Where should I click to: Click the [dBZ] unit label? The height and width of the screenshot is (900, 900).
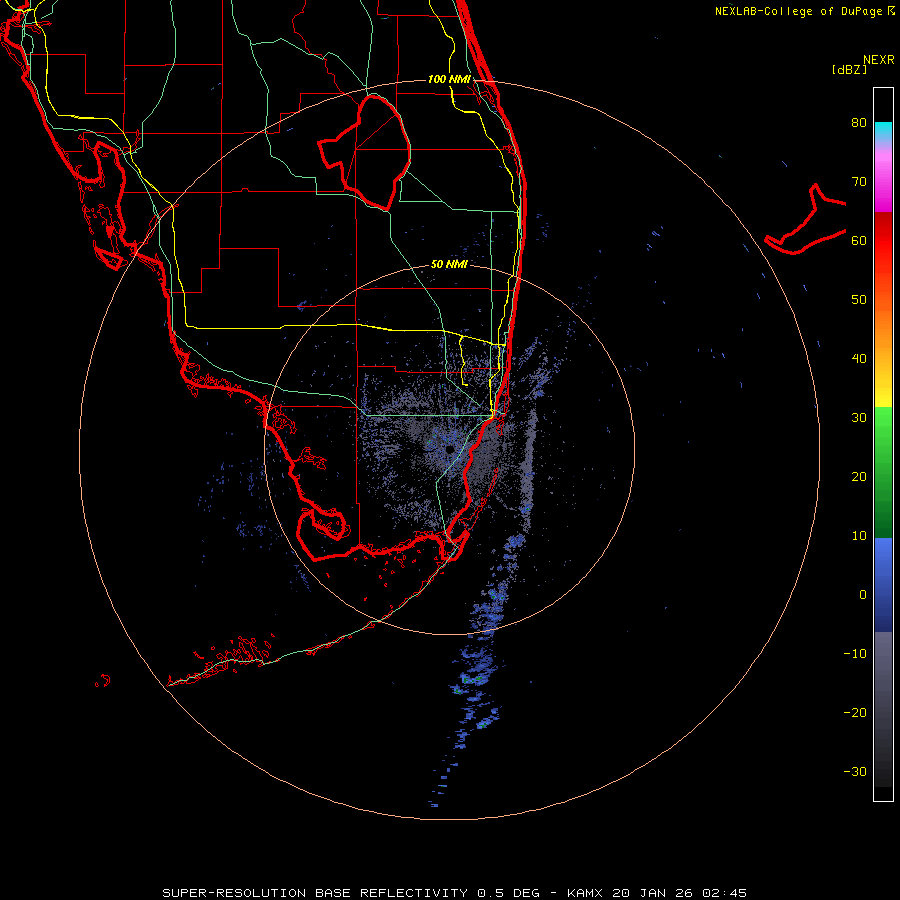click(x=849, y=70)
